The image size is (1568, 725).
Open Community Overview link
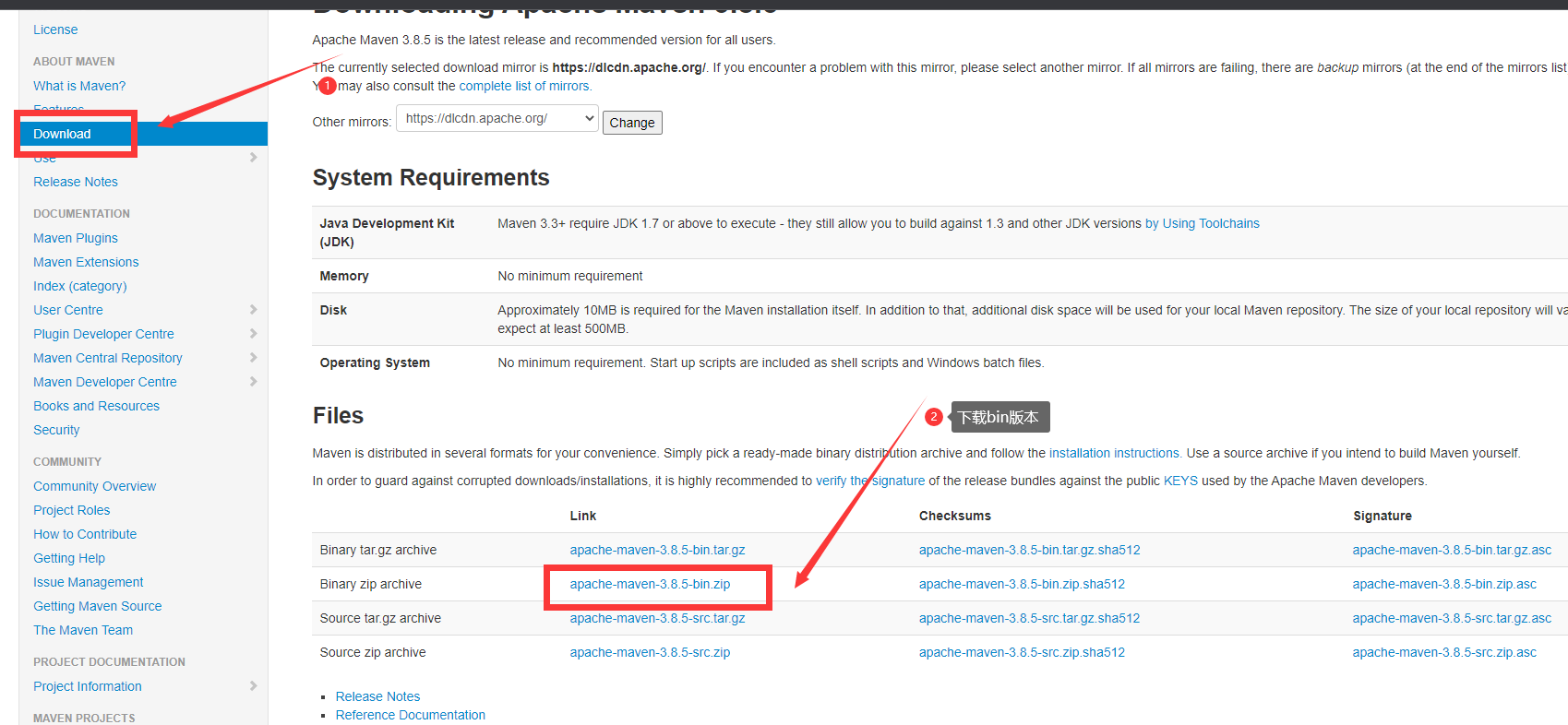94,486
